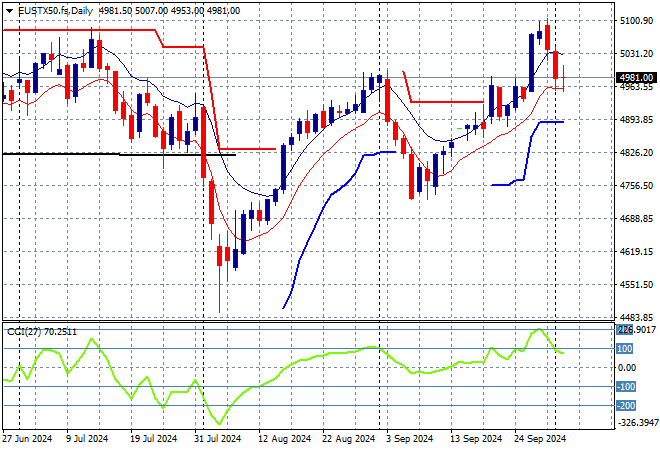Click the EUSTX50.fs,Daily chart title

(x=50, y=8)
